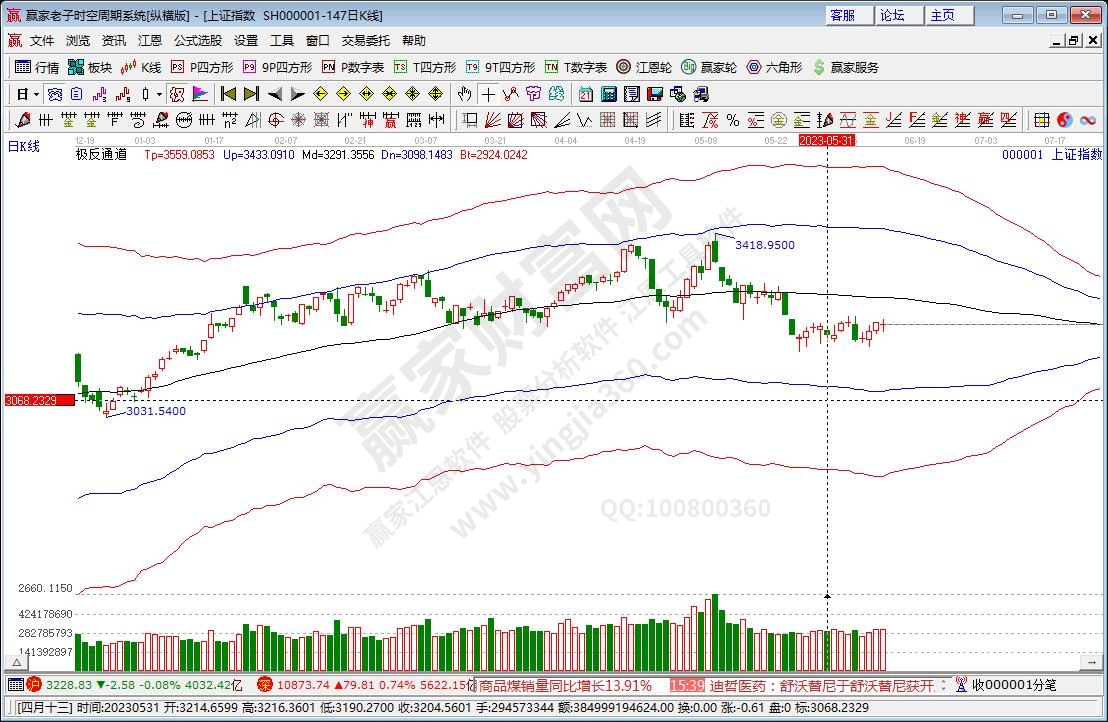Select the percent (%) retracement tool
The height and width of the screenshot is (722, 1108).
point(732,120)
